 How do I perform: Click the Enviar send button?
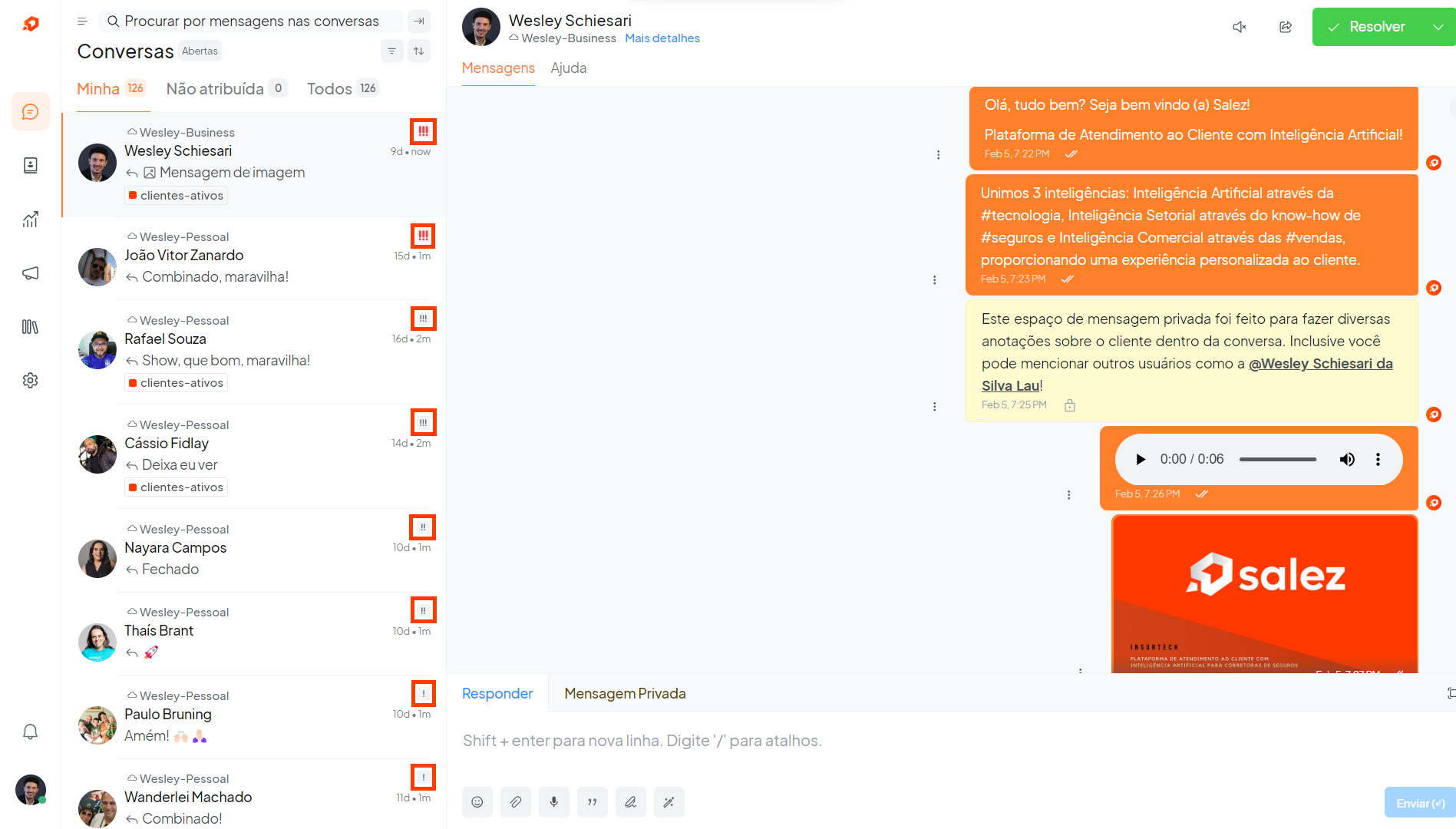pos(1420,803)
